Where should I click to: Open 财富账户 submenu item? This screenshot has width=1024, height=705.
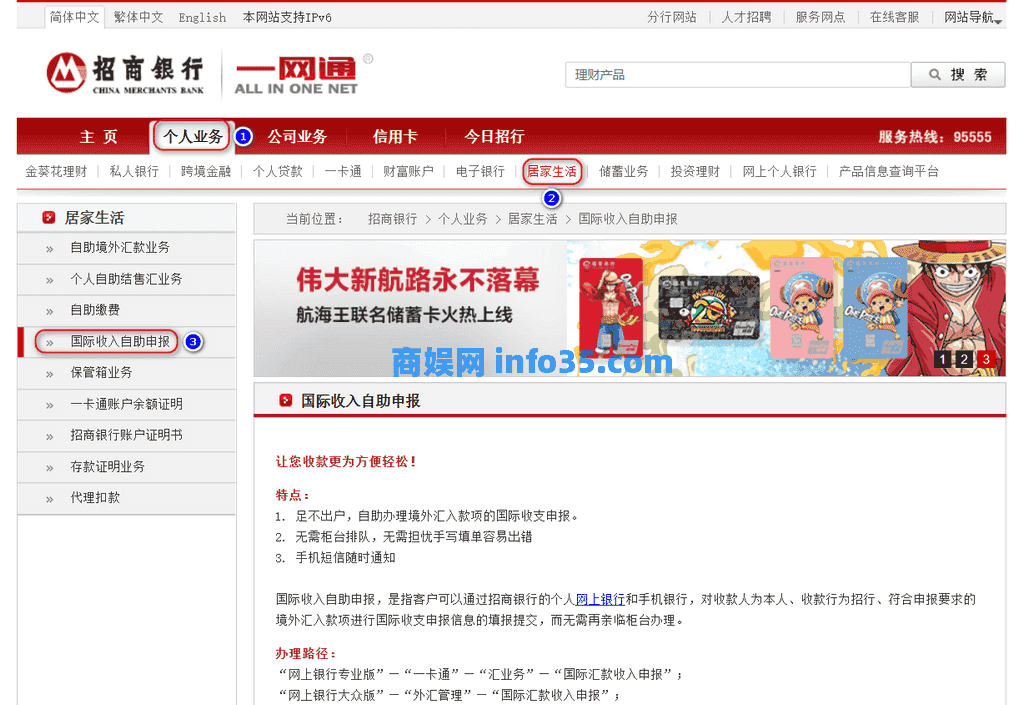click(408, 172)
